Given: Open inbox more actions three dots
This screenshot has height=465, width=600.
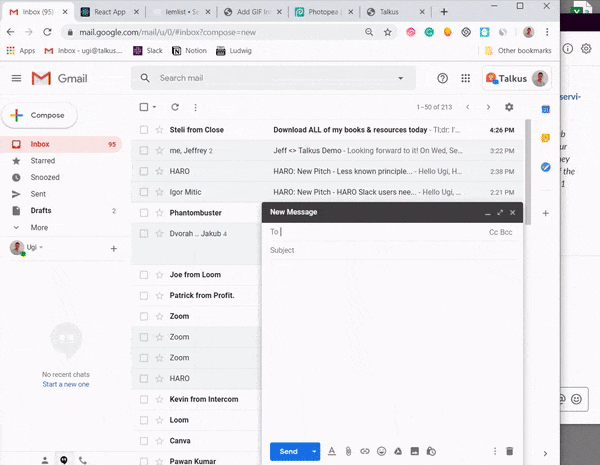Looking at the screenshot, I should 196,108.
